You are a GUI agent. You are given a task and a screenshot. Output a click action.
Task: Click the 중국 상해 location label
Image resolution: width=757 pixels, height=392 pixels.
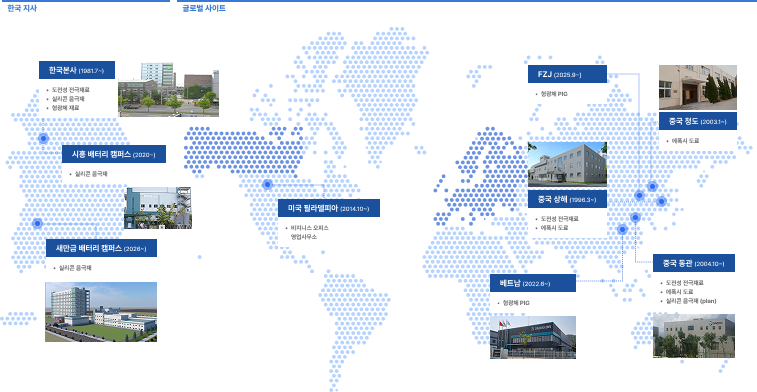pyautogui.click(x=567, y=199)
